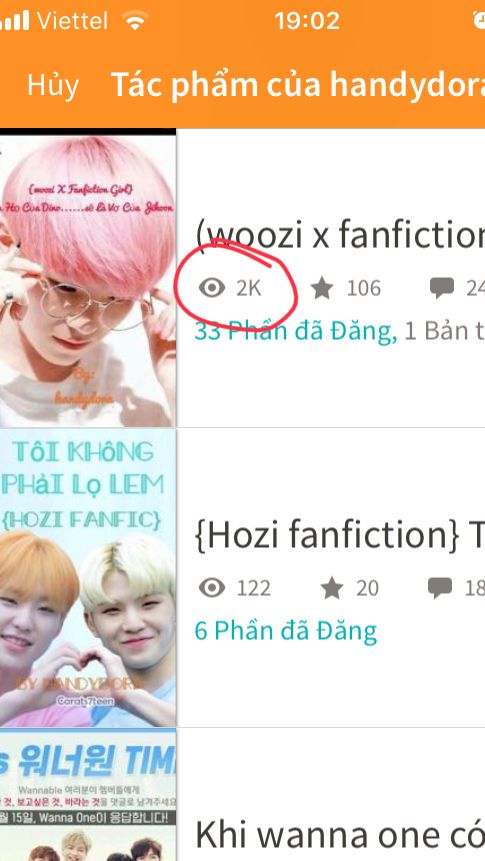Click the Tác phẩm của handydora header title

298,85
